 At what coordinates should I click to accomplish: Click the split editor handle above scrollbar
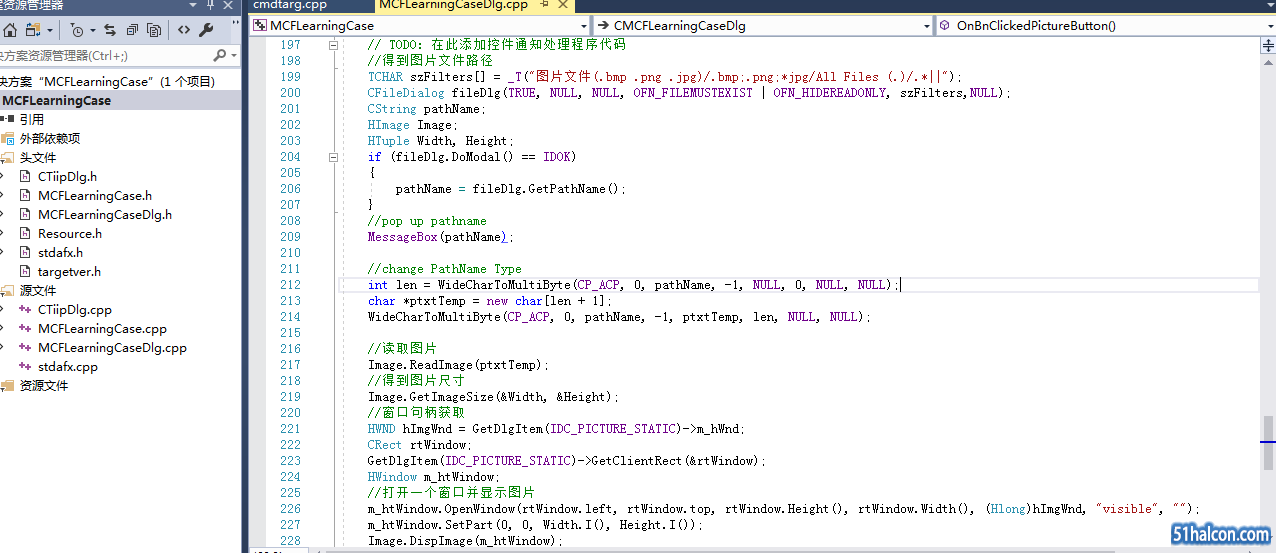(1268, 44)
